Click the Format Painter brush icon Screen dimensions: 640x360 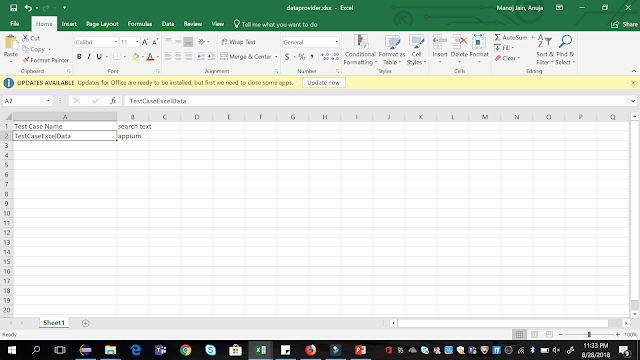click(x=26, y=60)
